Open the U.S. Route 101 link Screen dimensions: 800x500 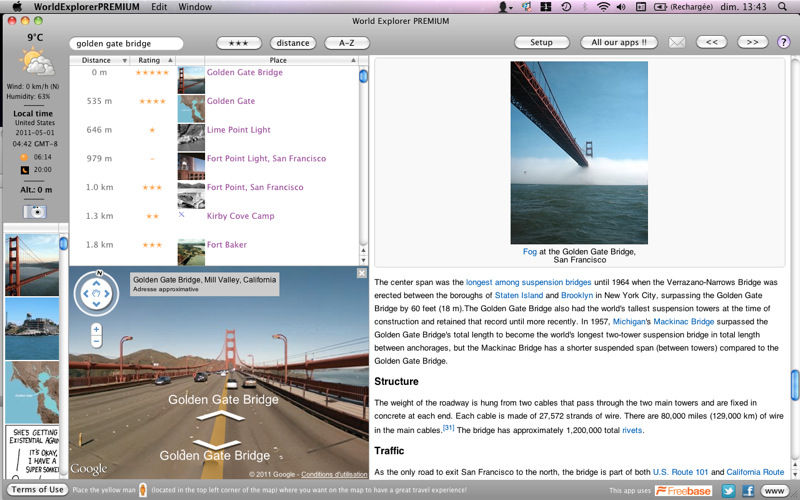coord(681,472)
